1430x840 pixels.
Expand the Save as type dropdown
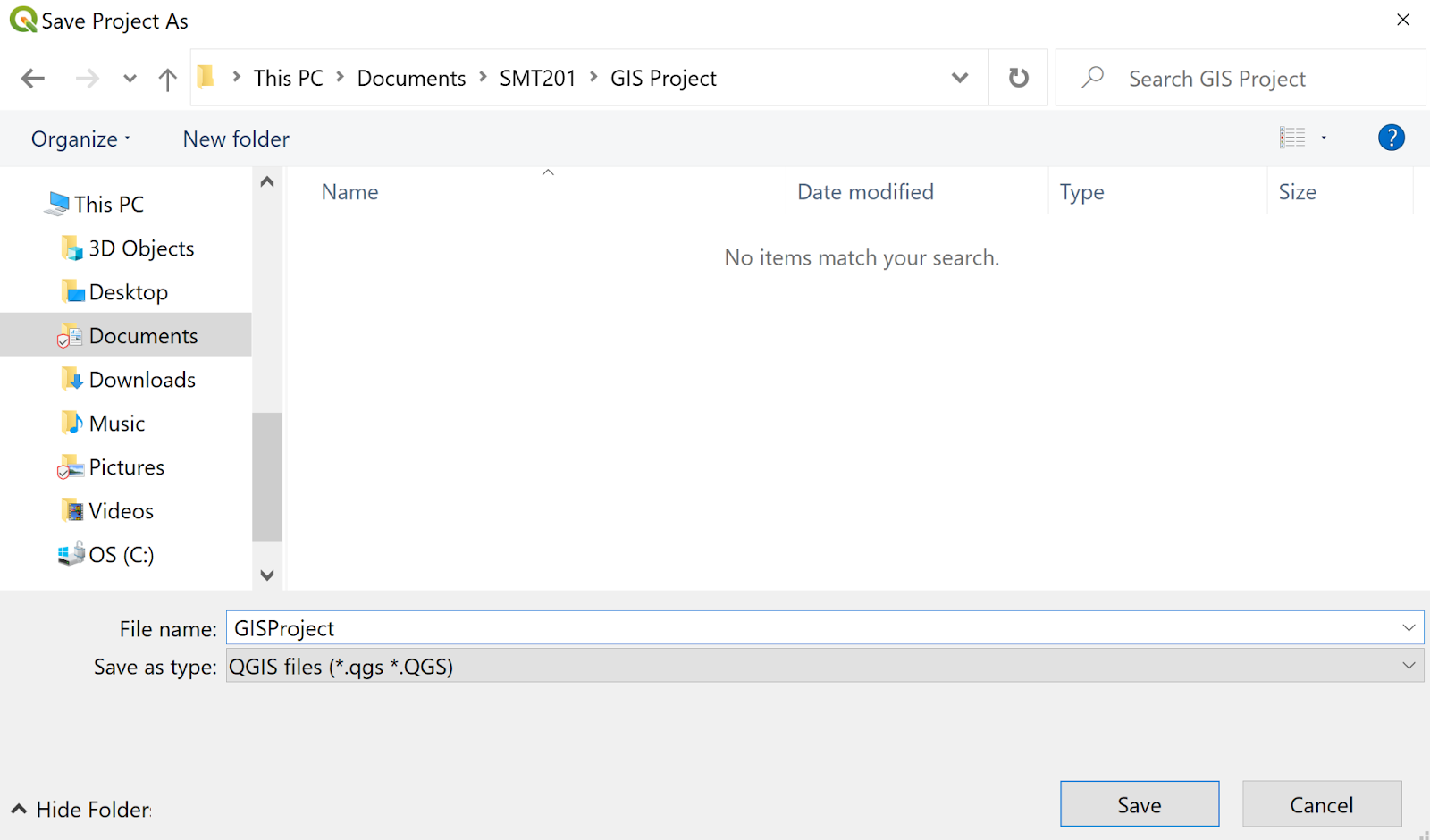[1409, 666]
